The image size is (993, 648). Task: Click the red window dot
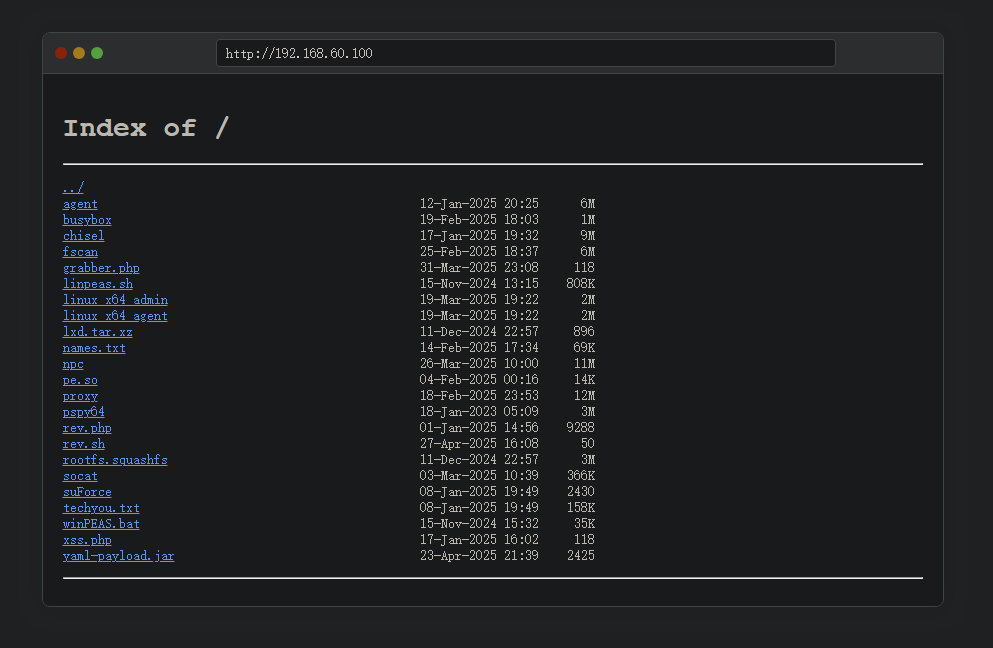pos(61,53)
